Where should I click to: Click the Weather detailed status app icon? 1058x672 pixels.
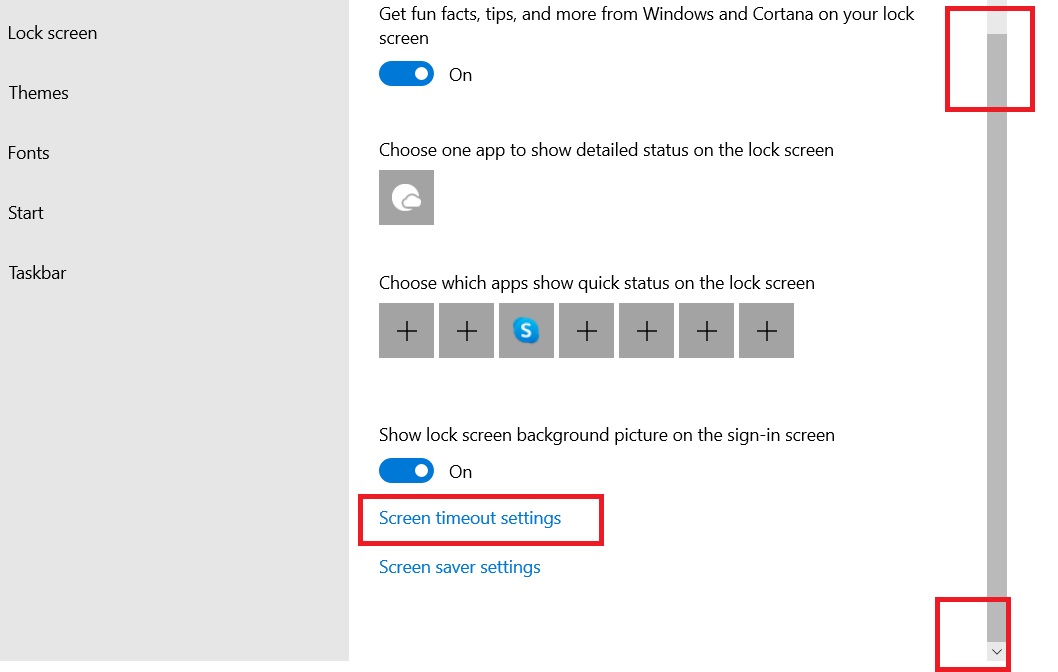point(406,197)
